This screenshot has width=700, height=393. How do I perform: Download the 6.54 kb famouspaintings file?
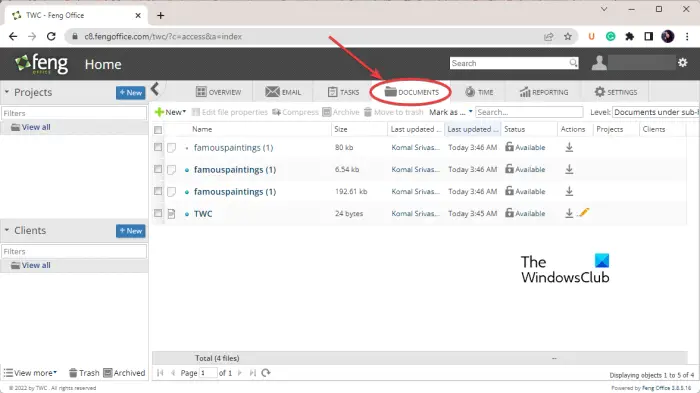[x=569, y=169]
